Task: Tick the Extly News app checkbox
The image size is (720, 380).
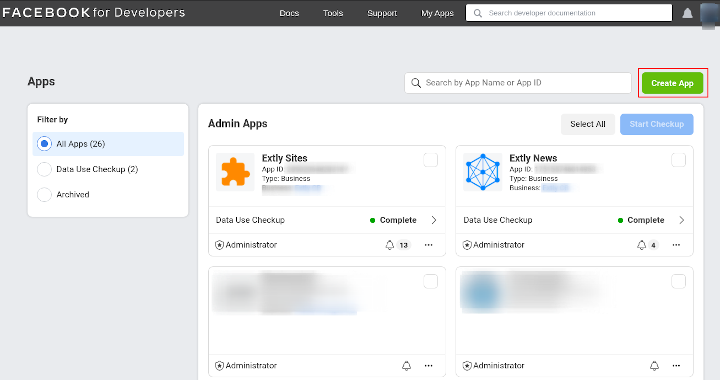Action: [x=678, y=160]
